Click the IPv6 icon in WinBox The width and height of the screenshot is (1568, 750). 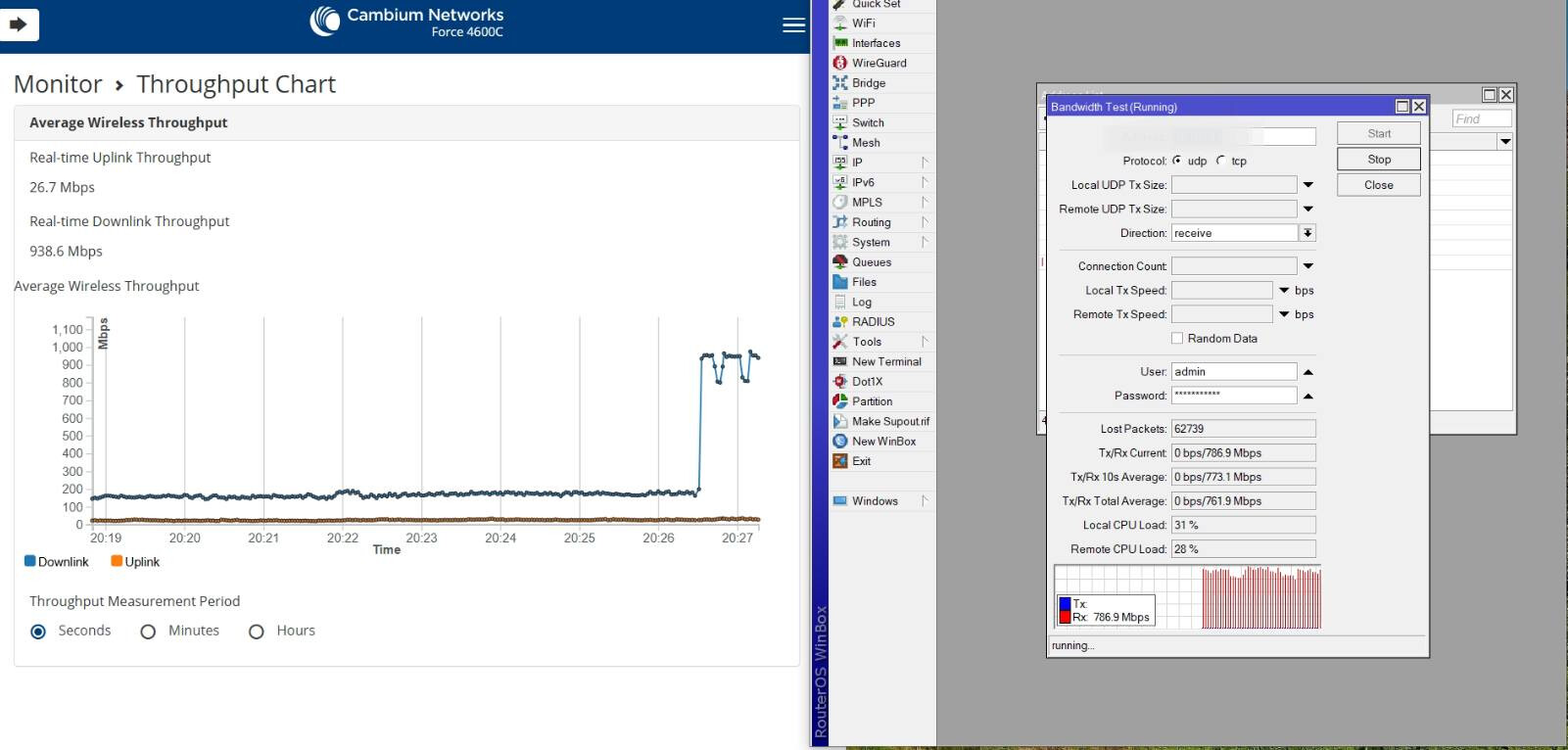pyautogui.click(x=840, y=182)
